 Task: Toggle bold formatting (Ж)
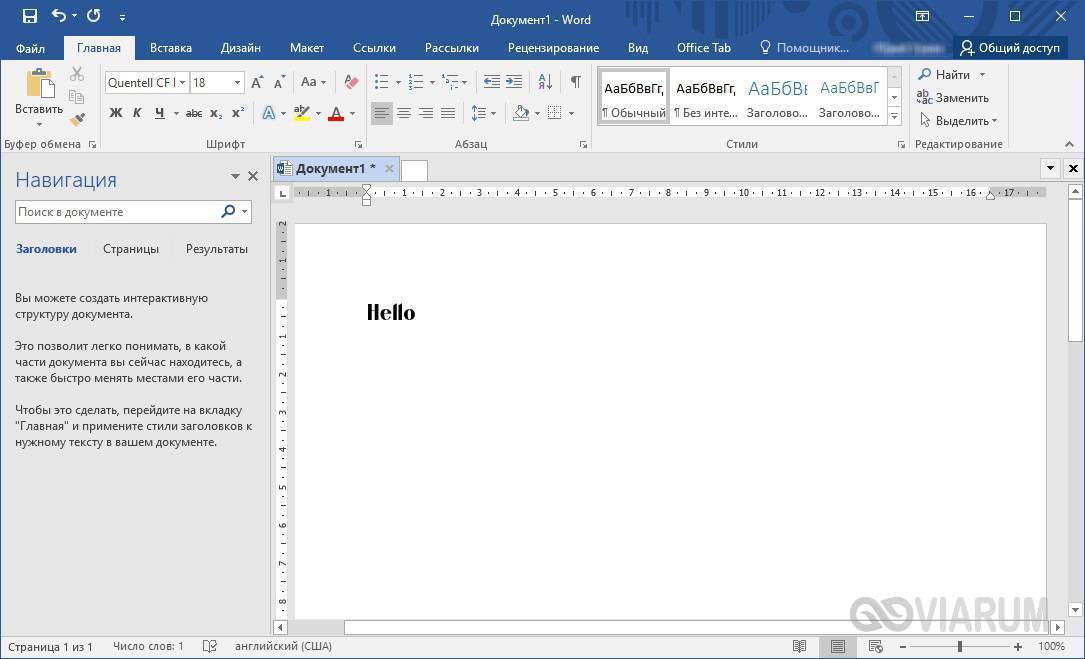(116, 113)
